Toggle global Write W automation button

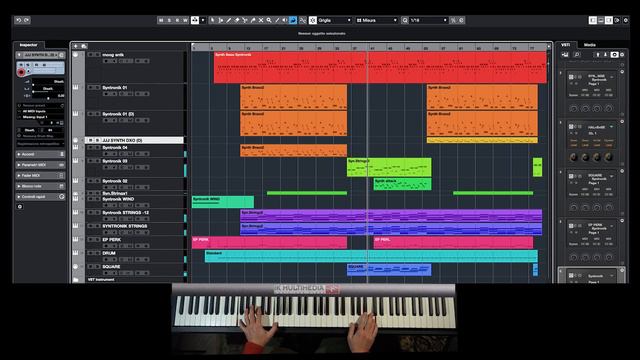click(x=185, y=20)
